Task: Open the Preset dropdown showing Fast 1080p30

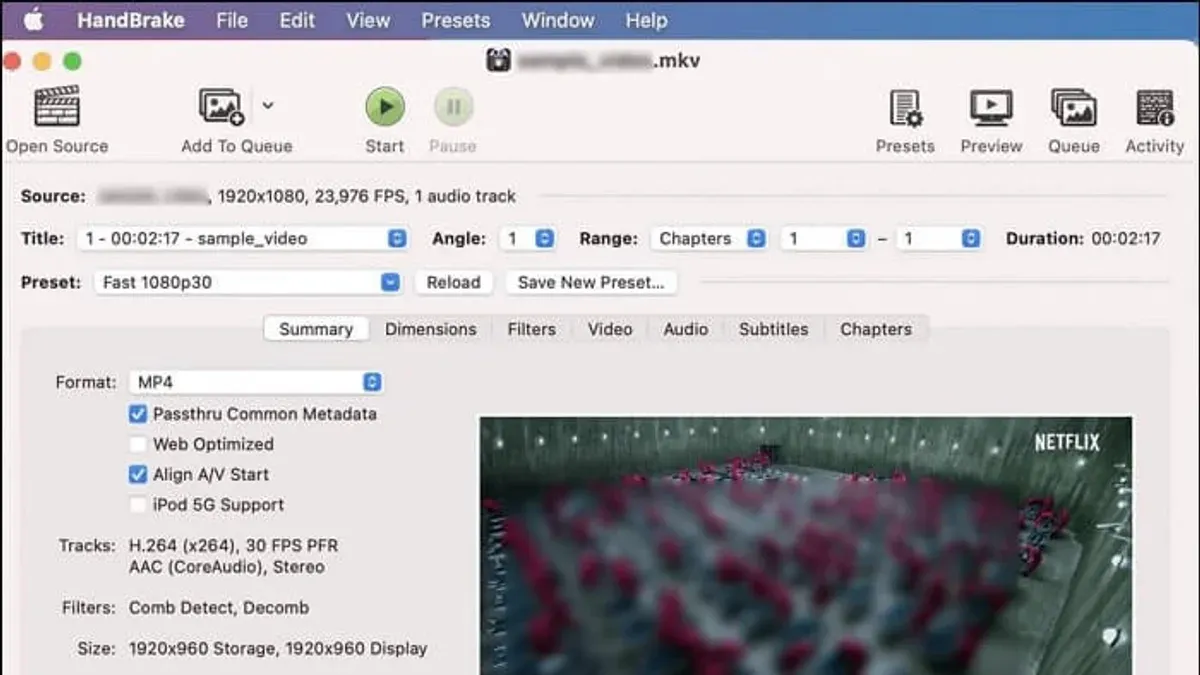Action: coord(249,283)
